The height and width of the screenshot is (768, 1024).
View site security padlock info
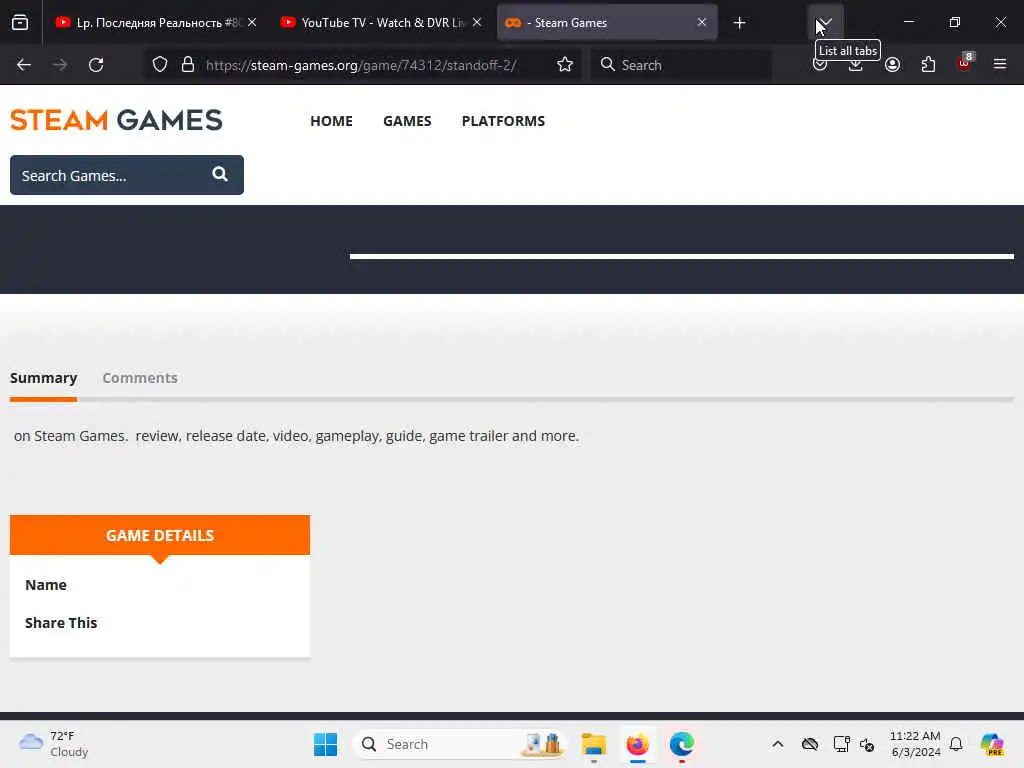(188, 64)
